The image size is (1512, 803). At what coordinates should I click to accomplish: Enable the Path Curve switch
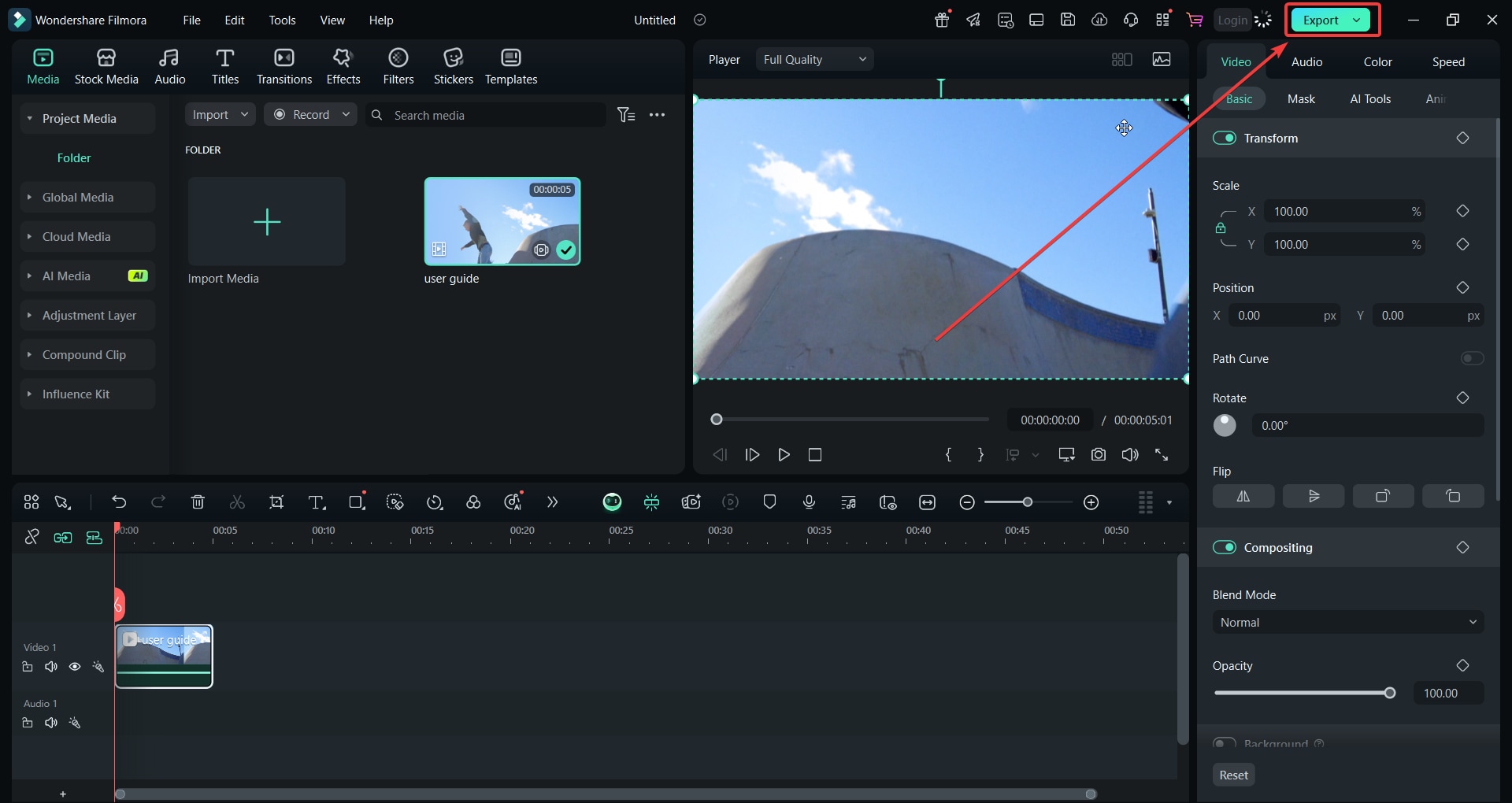[x=1472, y=358]
